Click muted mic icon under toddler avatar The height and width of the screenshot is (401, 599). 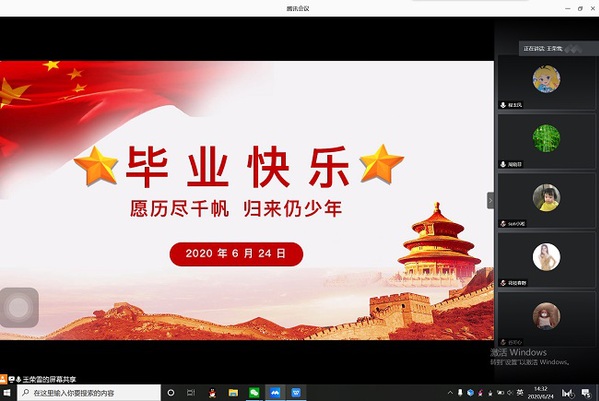tap(503, 223)
